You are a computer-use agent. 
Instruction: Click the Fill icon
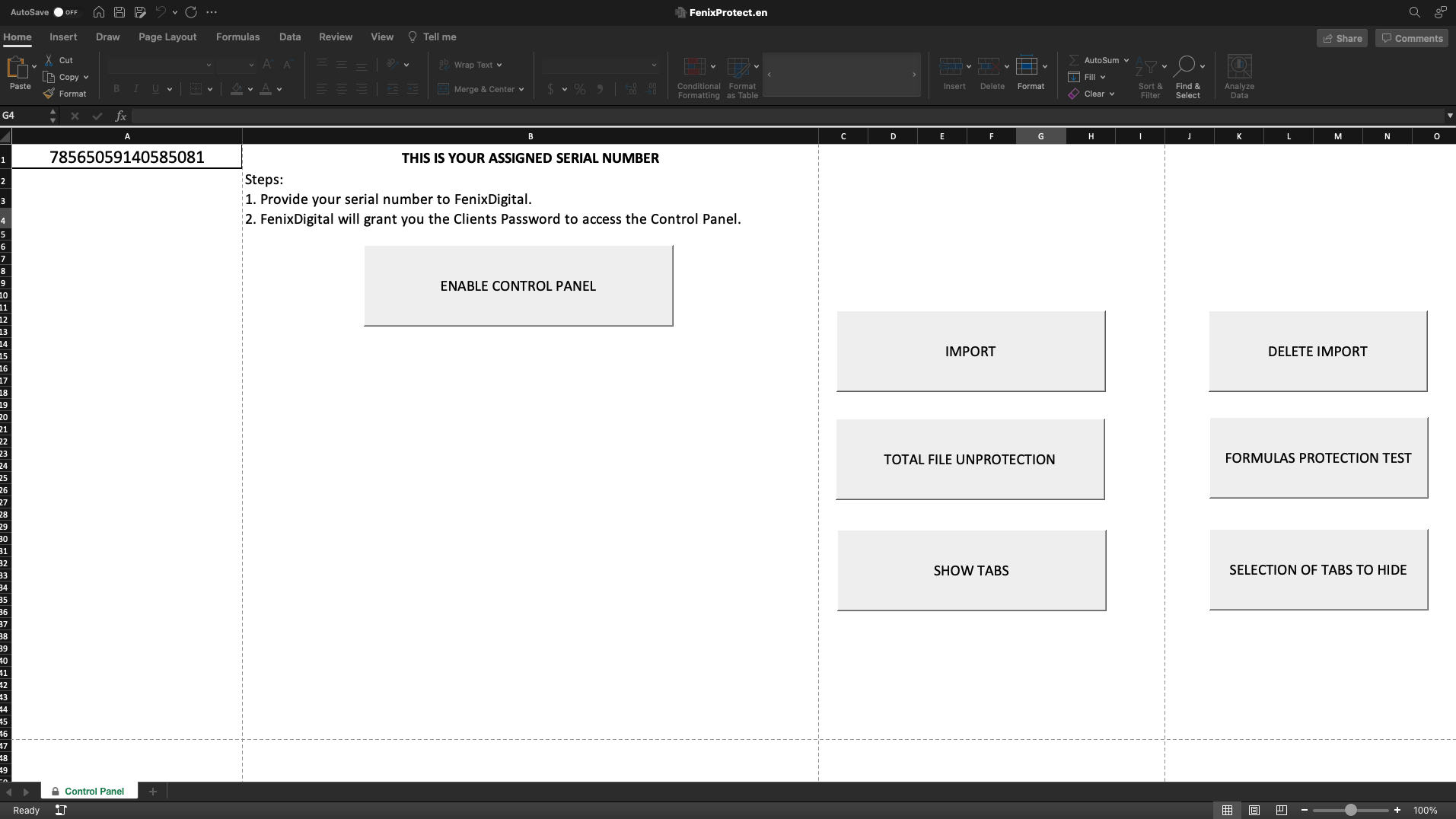(1074, 77)
